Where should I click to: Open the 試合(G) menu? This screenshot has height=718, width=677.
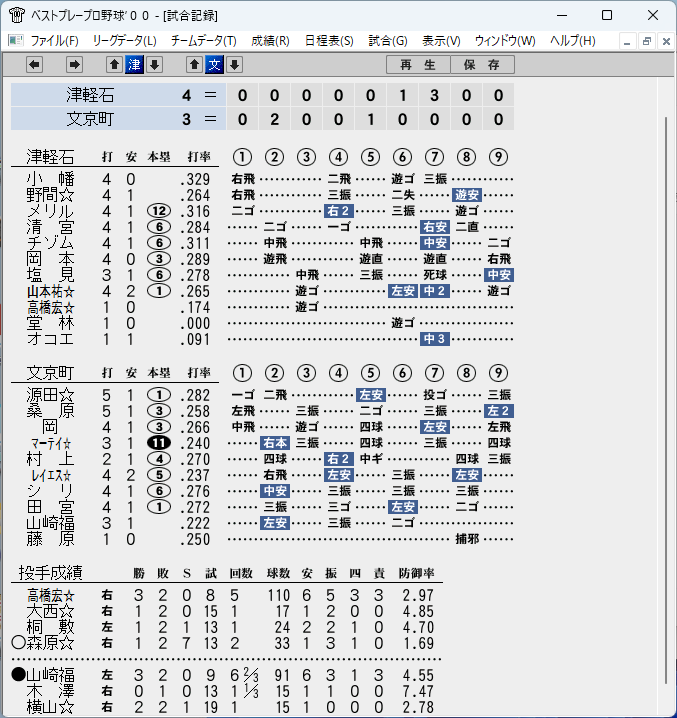point(388,41)
